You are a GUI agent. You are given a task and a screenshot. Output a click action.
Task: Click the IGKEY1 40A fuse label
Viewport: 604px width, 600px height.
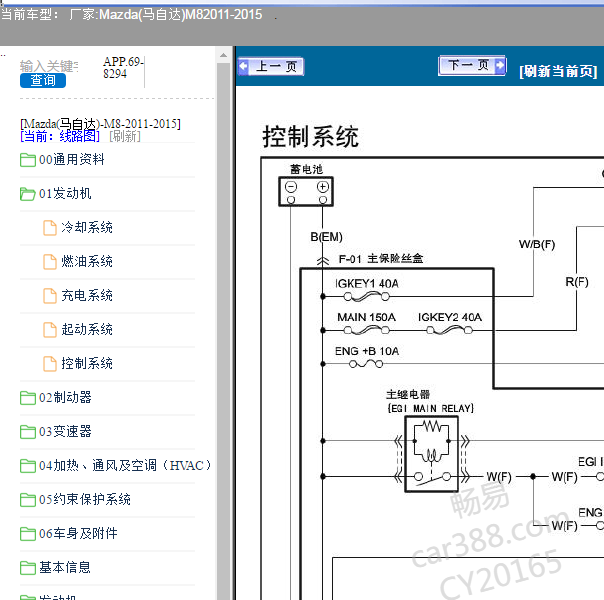coord(367,284)
